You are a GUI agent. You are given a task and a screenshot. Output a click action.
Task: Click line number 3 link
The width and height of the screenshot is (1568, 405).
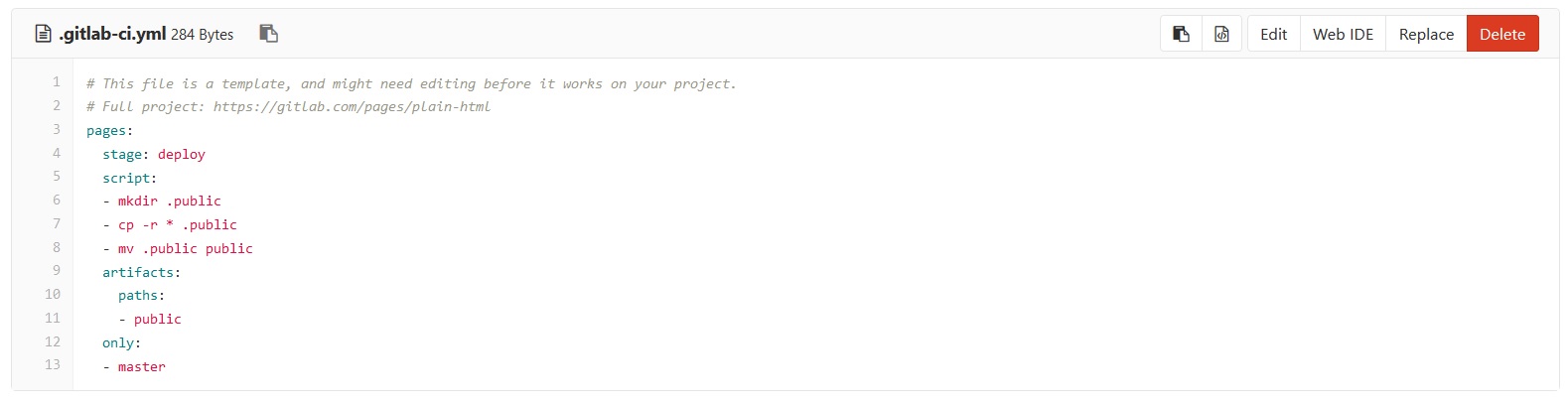[57, 129]
